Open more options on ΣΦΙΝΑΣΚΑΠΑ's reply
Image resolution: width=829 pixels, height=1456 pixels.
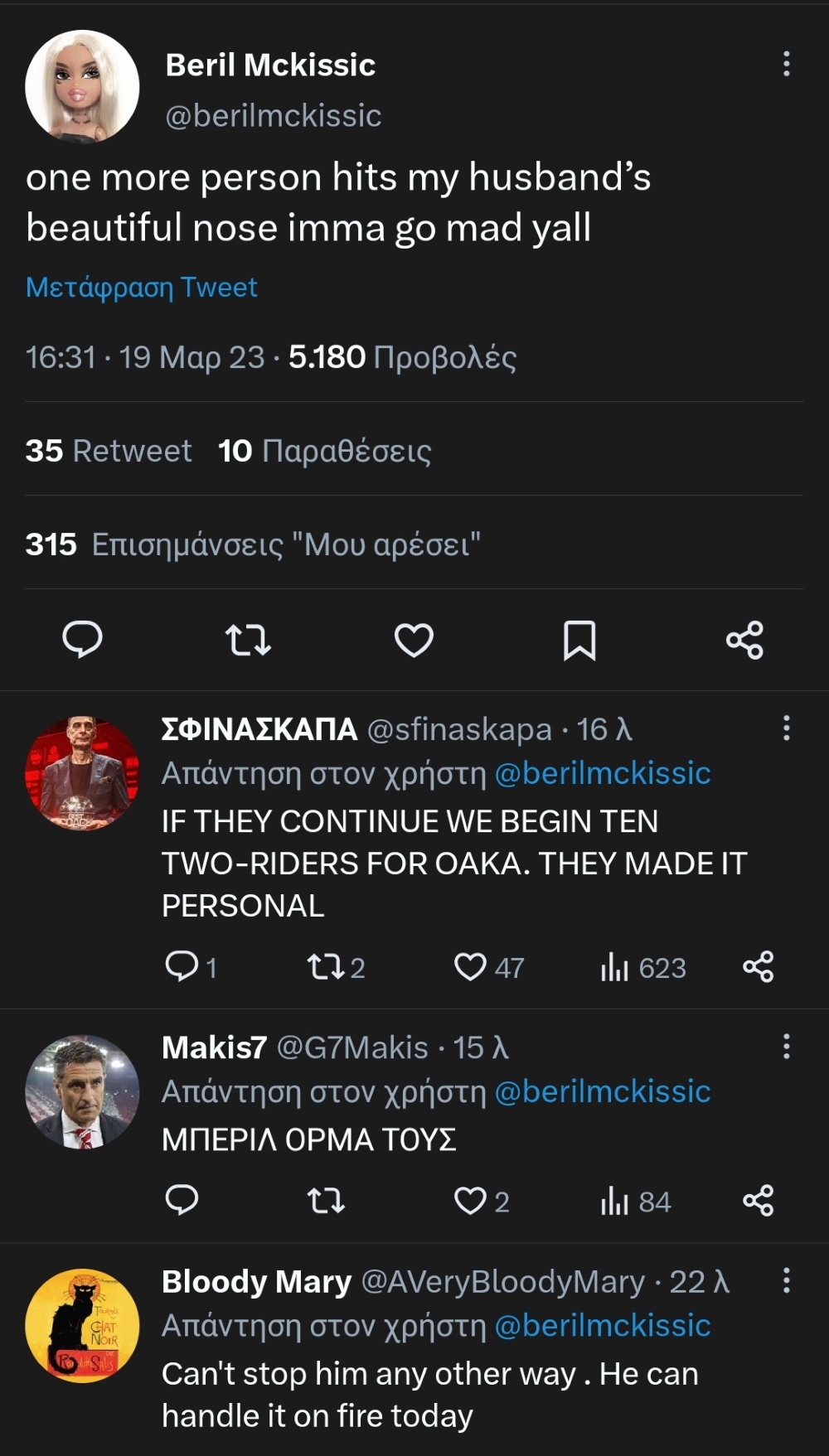tap(786, 728)
